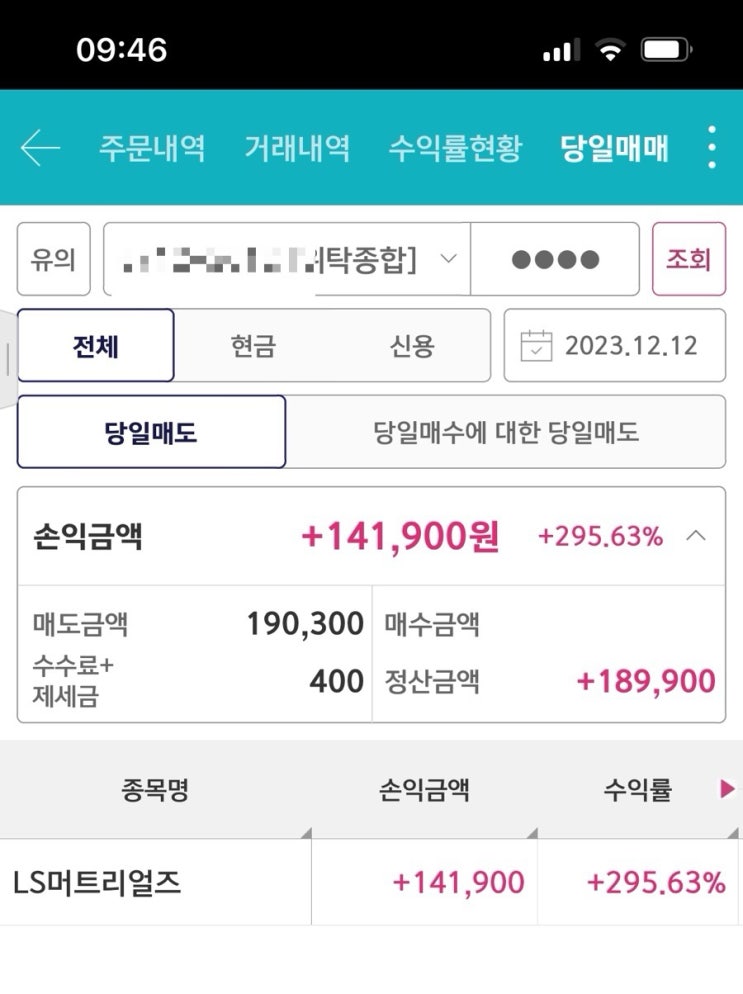Select the 신용 filter option
The width and height of the screenshot is (743, 994).
(x=411, y=345)
